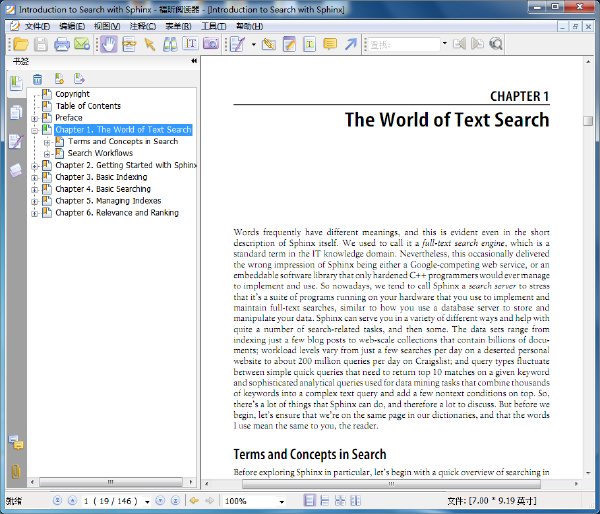Enable continuous facing layout
Screen dimensions: 600x514
coord(355,501)
